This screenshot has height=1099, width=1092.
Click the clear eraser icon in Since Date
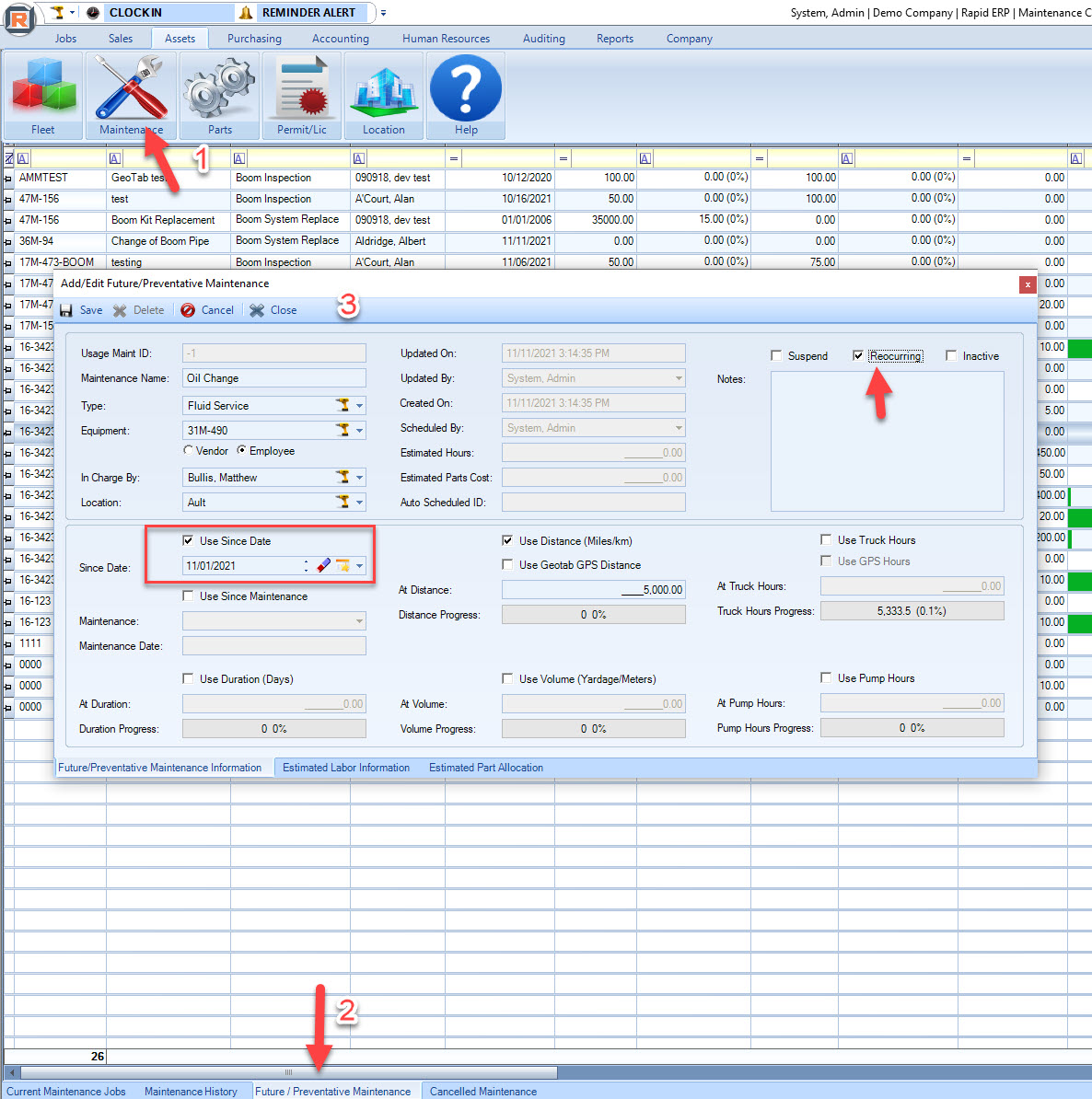click(x=323, y=566)
